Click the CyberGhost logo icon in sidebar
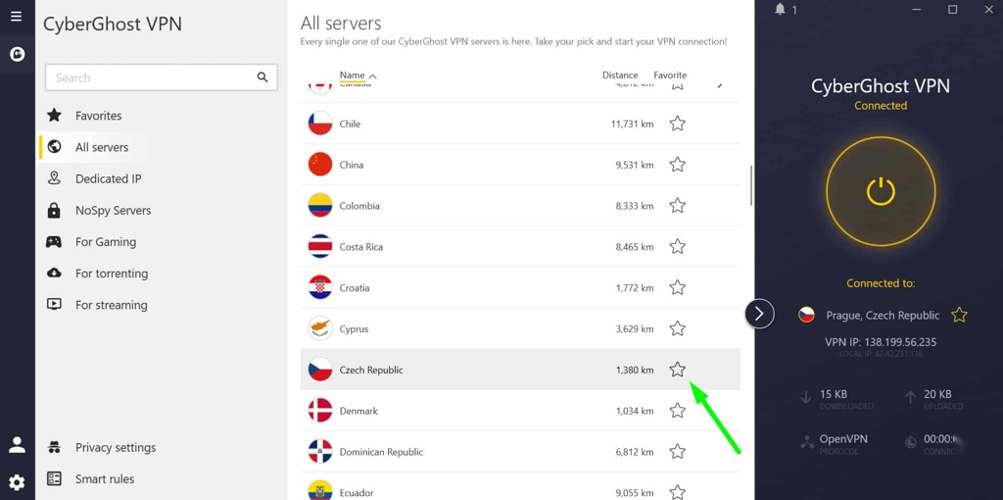Image resolution: width=1003 pixels, height=500 pixels. pyautogui.click(x=16, y=55)
